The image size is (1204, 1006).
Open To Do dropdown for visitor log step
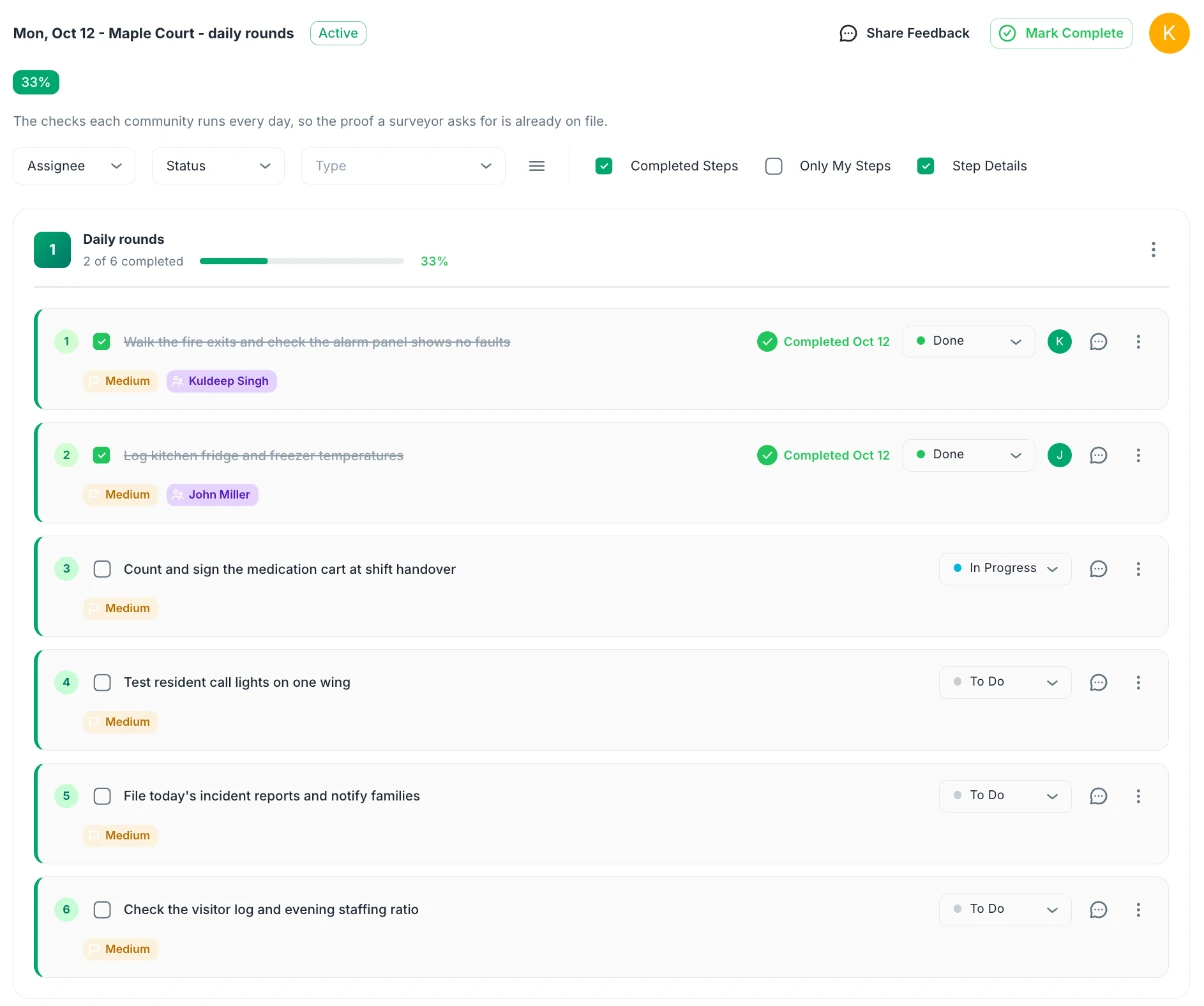click(x=1005, y=910)
